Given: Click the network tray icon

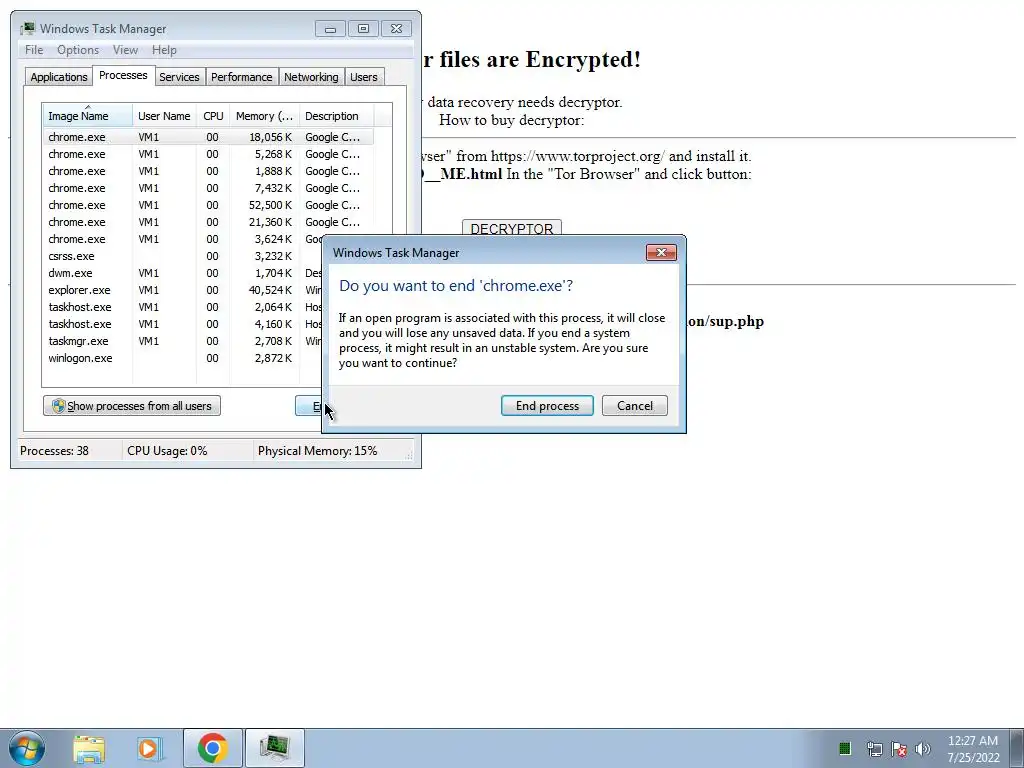Looking at the screenshot, I should [x=874, y=749].
